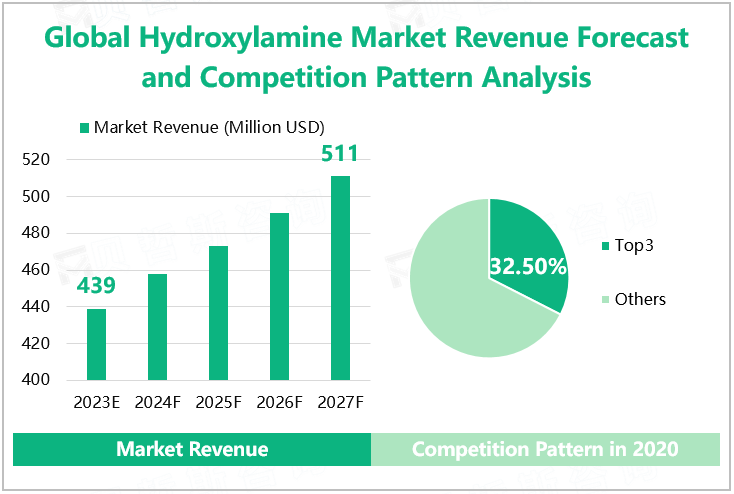Click the 2026F axis label

279,402
